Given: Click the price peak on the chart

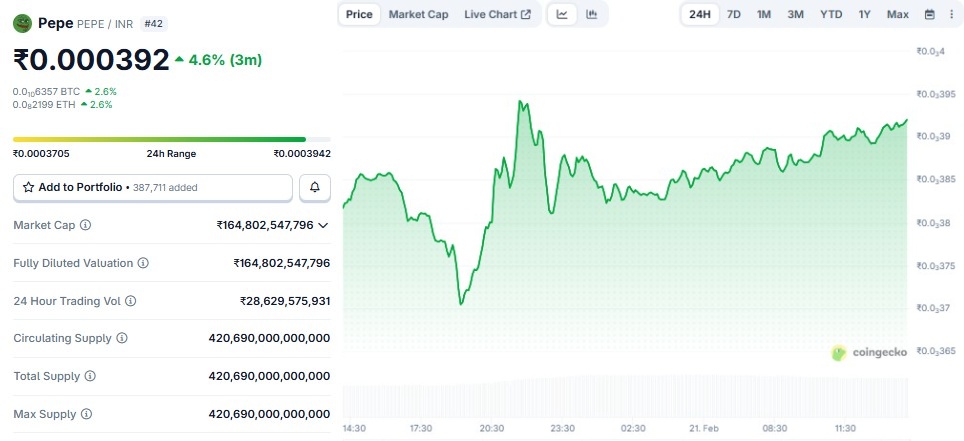Looking at the screenshot, I should pyautogui.click(x=520, y=101).
